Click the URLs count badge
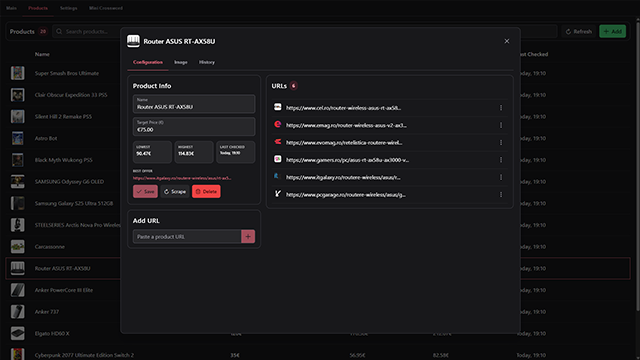 (293, 86)
